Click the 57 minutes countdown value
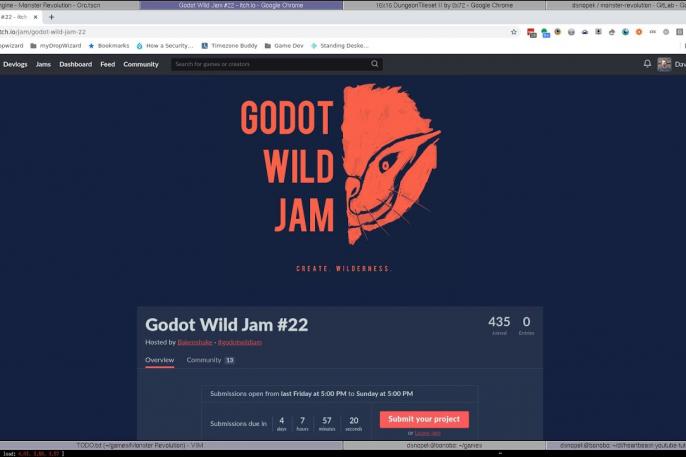The height and width of the screenshot is (457, 686). (x=327, y=423)
